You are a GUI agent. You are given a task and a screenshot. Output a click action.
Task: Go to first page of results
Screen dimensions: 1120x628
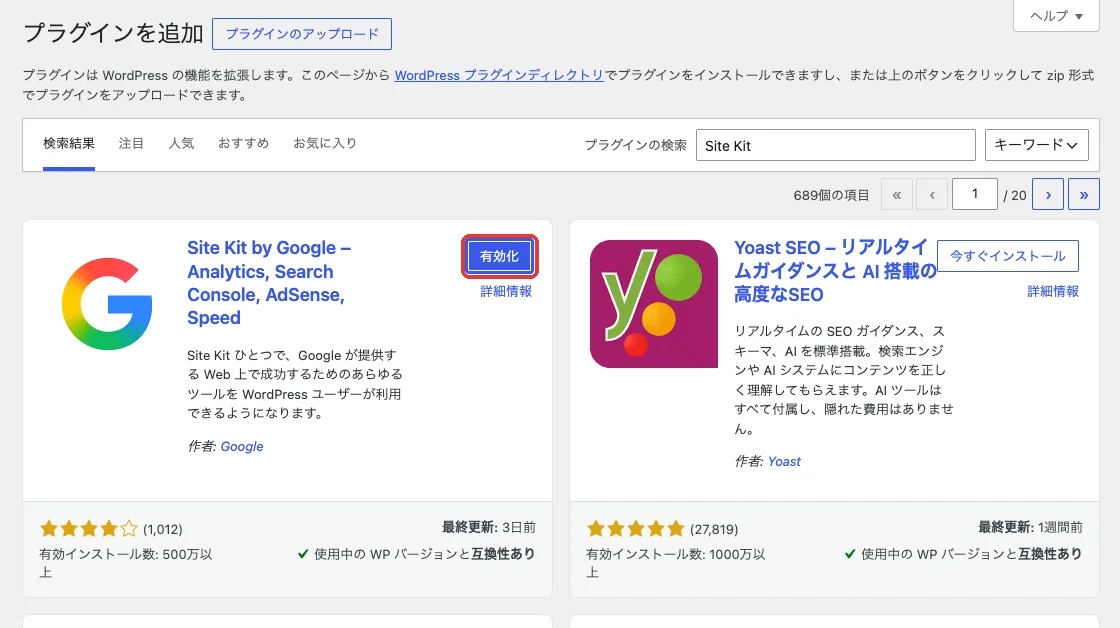[896, 194]
